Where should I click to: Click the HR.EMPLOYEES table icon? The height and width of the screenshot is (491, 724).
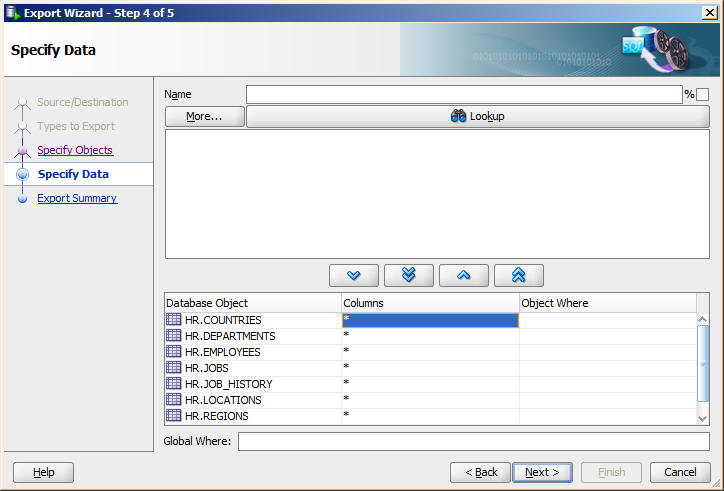pyautogui.click(x=174, y=352)
